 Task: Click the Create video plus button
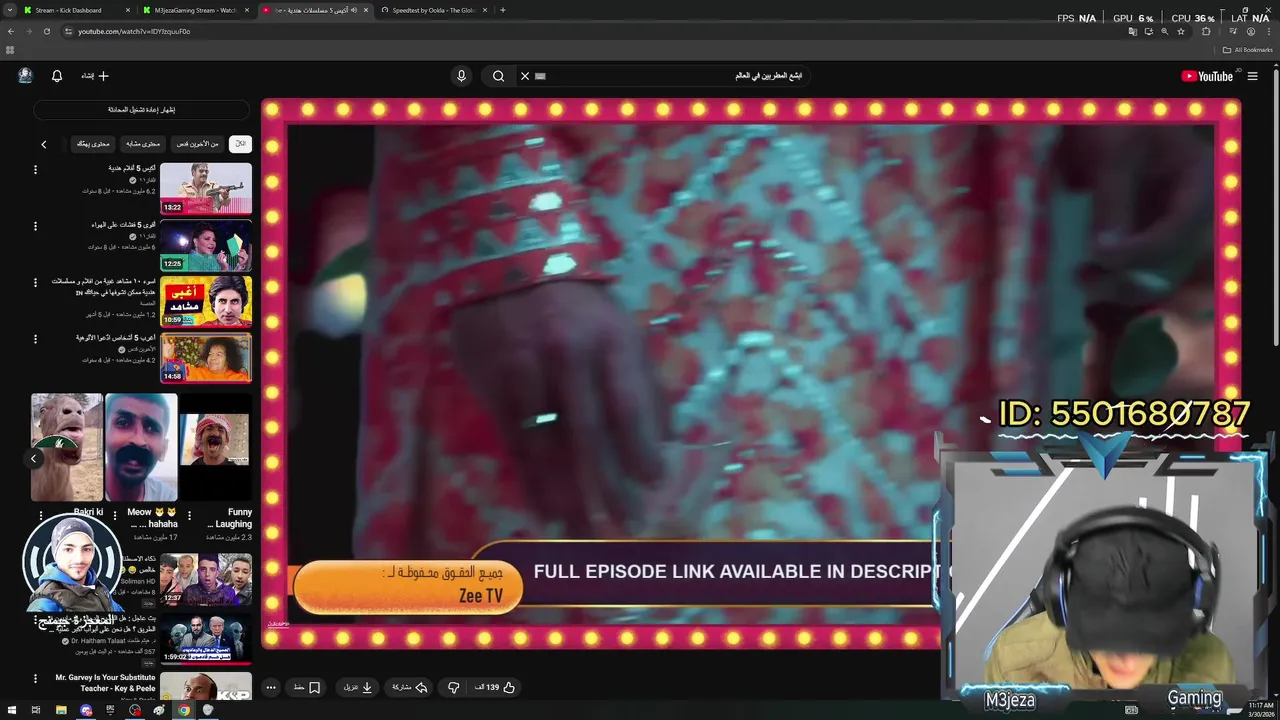point(95,76)
